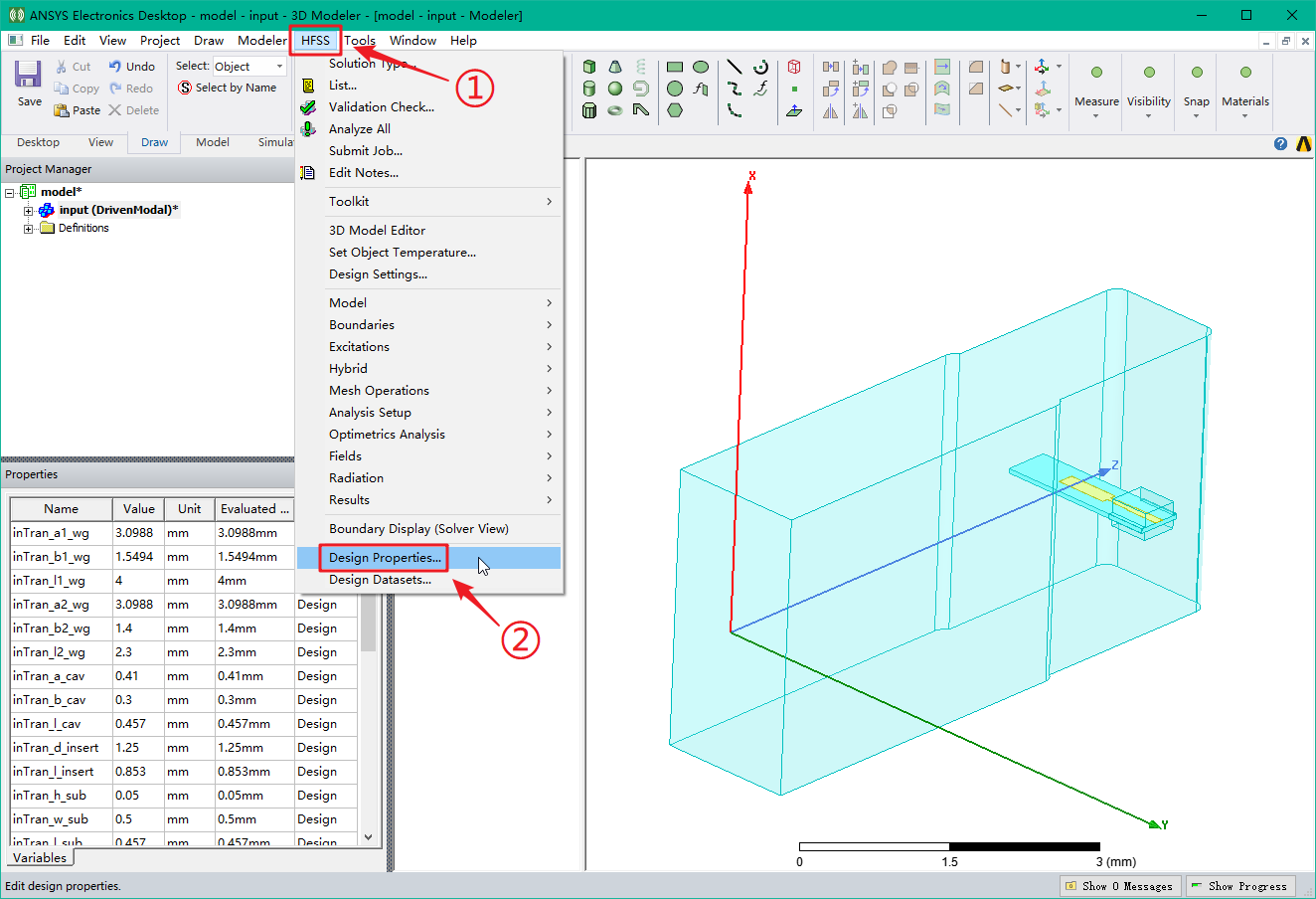Open the Modeler menu

point(262,40)
